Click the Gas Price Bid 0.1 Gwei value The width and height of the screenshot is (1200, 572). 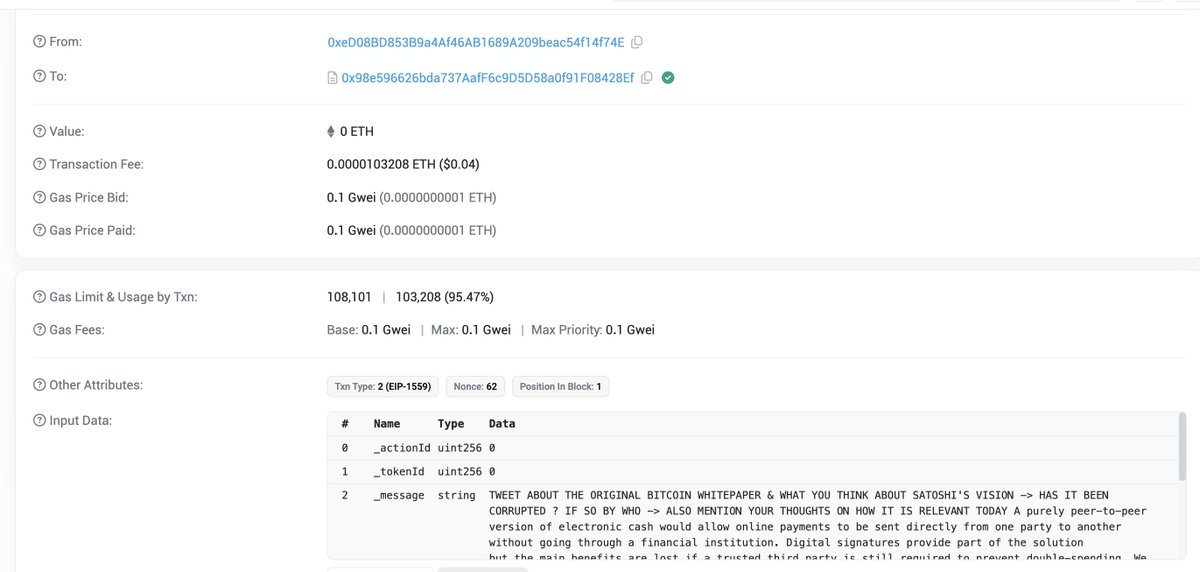coord(411,197)
